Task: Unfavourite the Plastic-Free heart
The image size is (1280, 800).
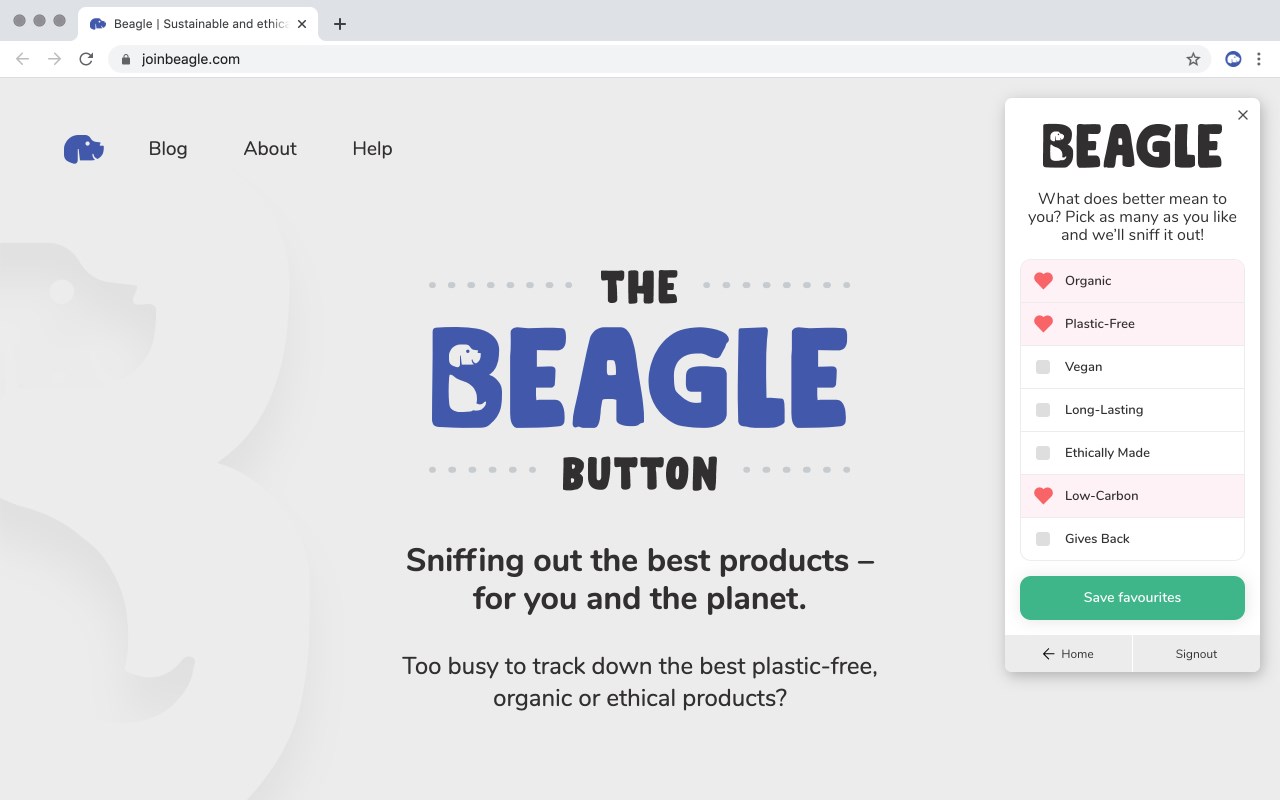Action: tap(1043, 324)
